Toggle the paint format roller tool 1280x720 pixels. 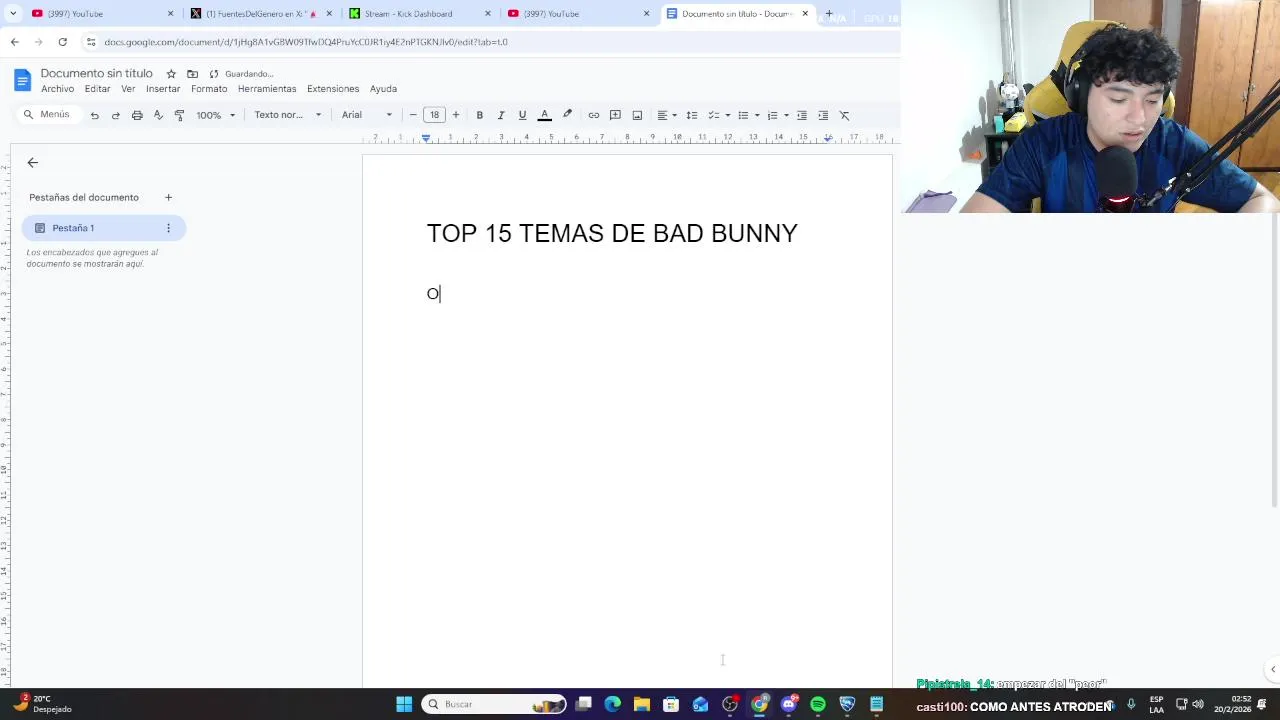pyautogui.click(x=179, y=115)
